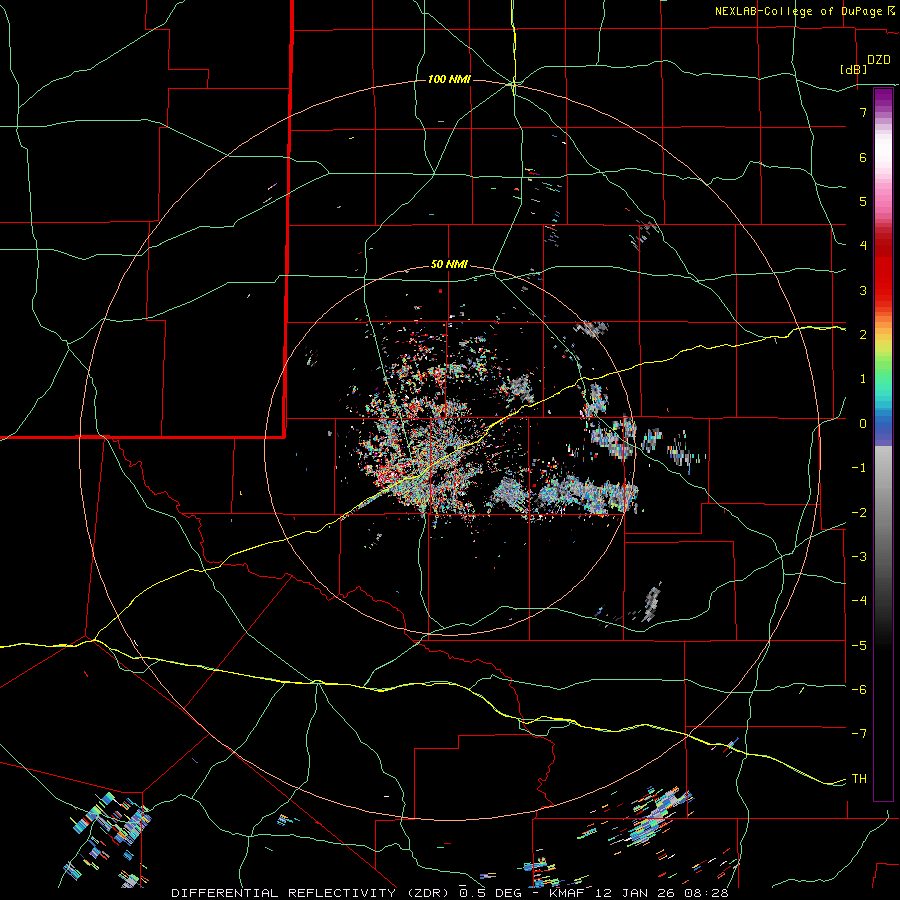Click the 7 value on the color scale
Screen dimensions: 900x900
coord(863,112)
